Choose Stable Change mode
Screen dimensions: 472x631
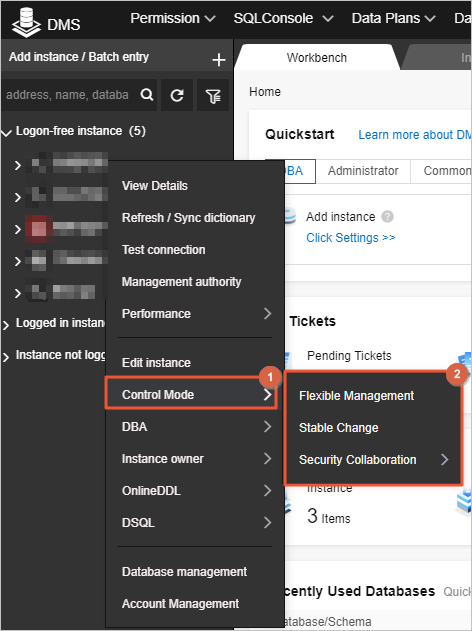(338, 428)
